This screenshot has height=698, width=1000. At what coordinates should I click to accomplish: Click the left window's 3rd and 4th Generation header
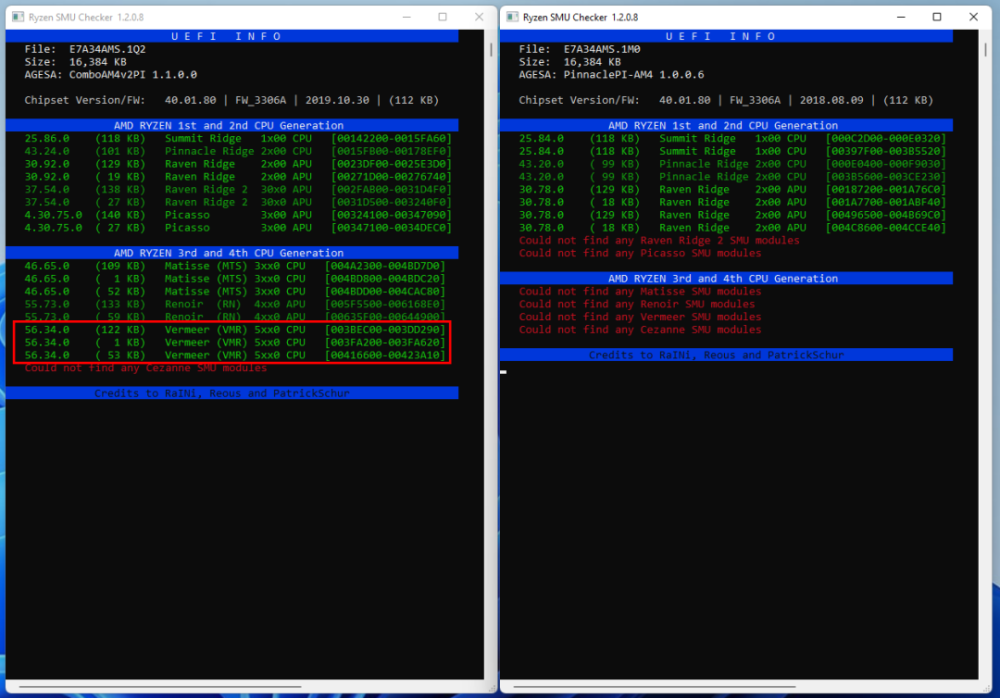point(232,253)
